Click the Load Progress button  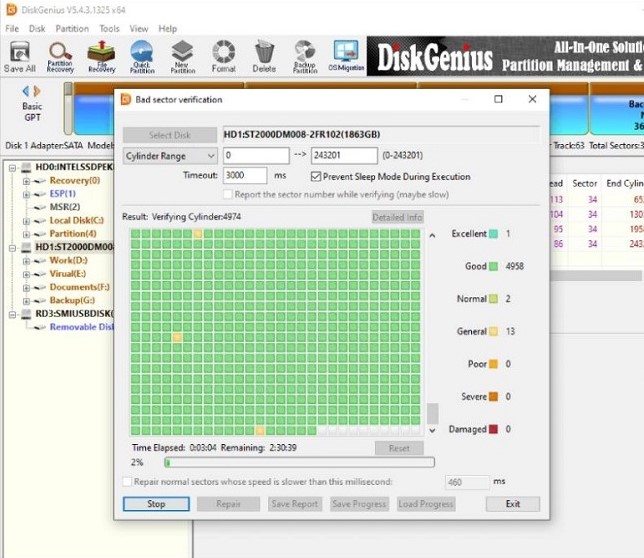click(x=426, y=504)
